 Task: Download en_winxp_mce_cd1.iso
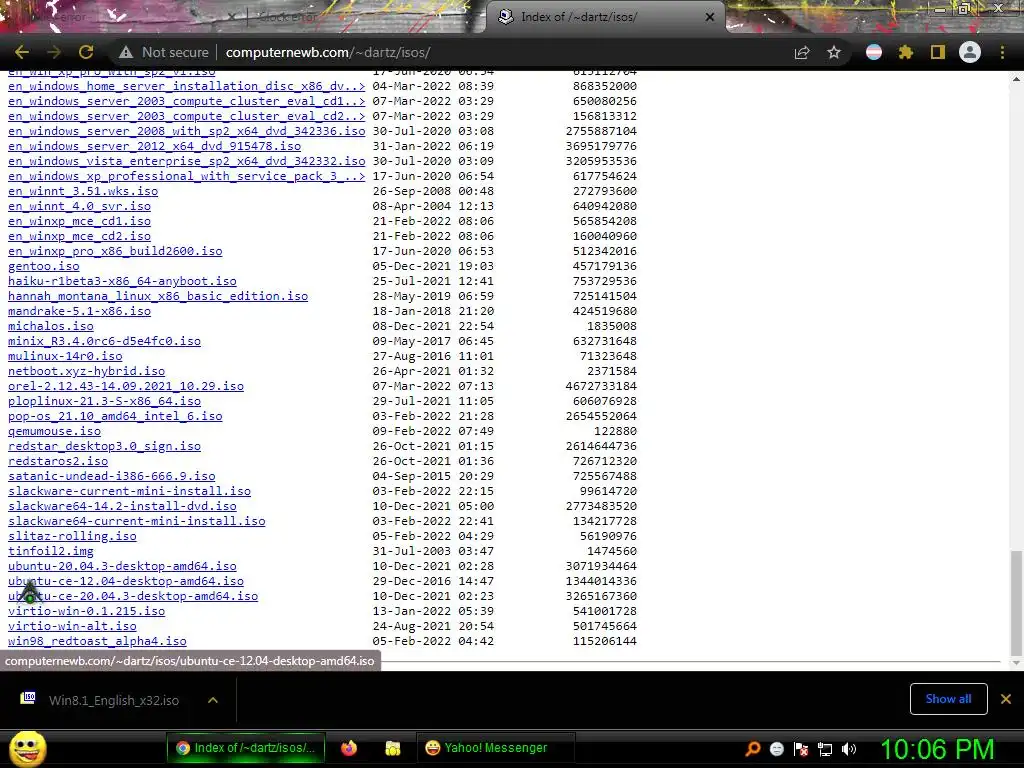(80, 221)
